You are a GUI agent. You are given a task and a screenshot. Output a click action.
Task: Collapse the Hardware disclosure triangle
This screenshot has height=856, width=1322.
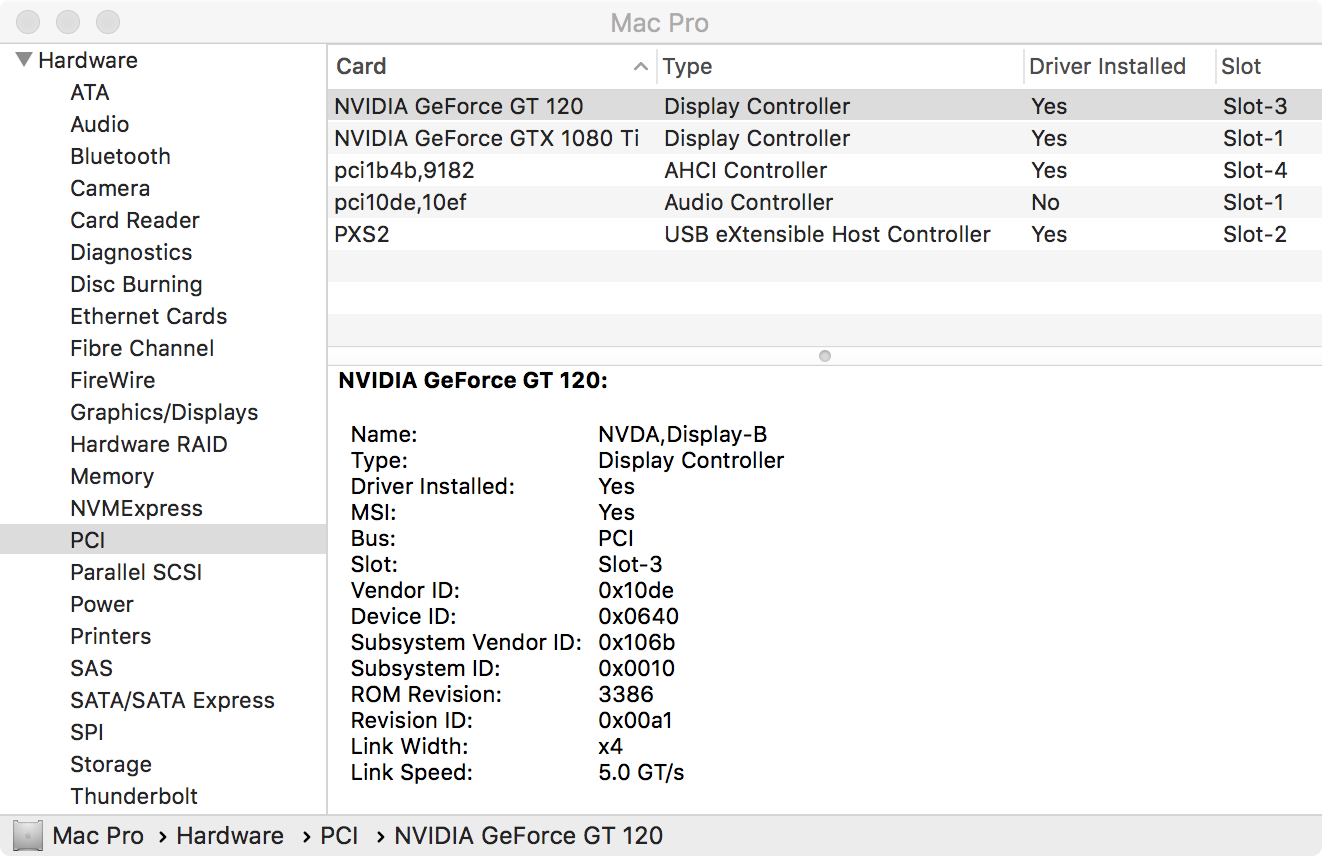point(24,60)
